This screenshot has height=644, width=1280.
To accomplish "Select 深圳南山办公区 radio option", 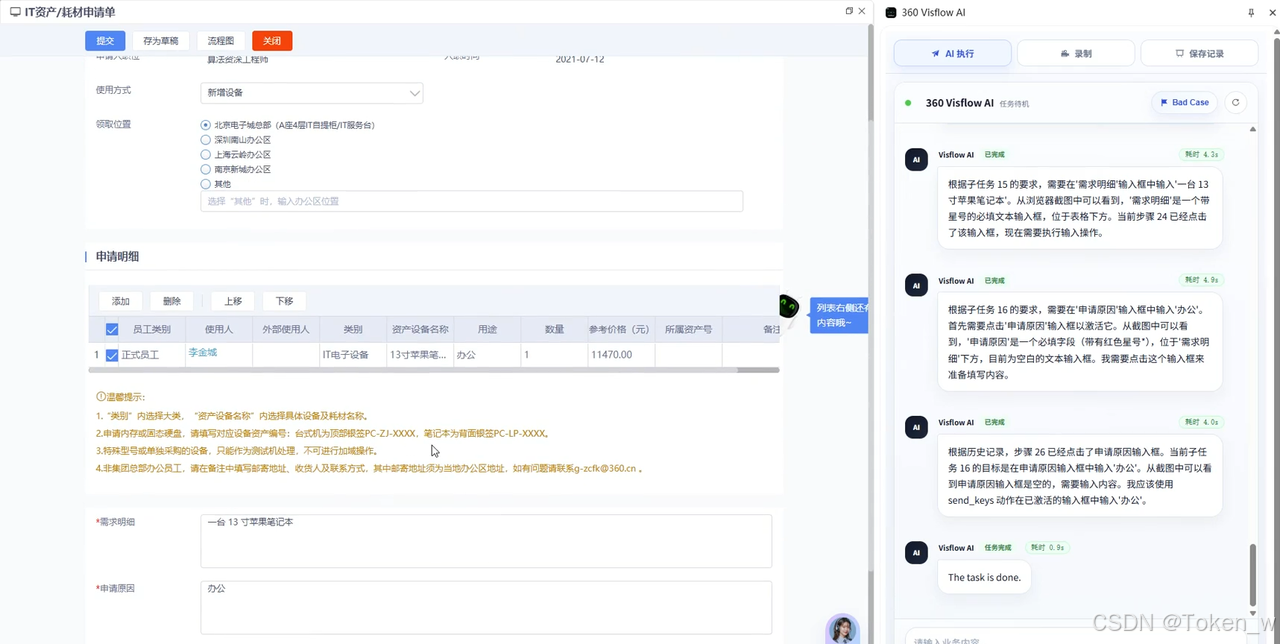I will pyautogui.click(x=206, y=140).
